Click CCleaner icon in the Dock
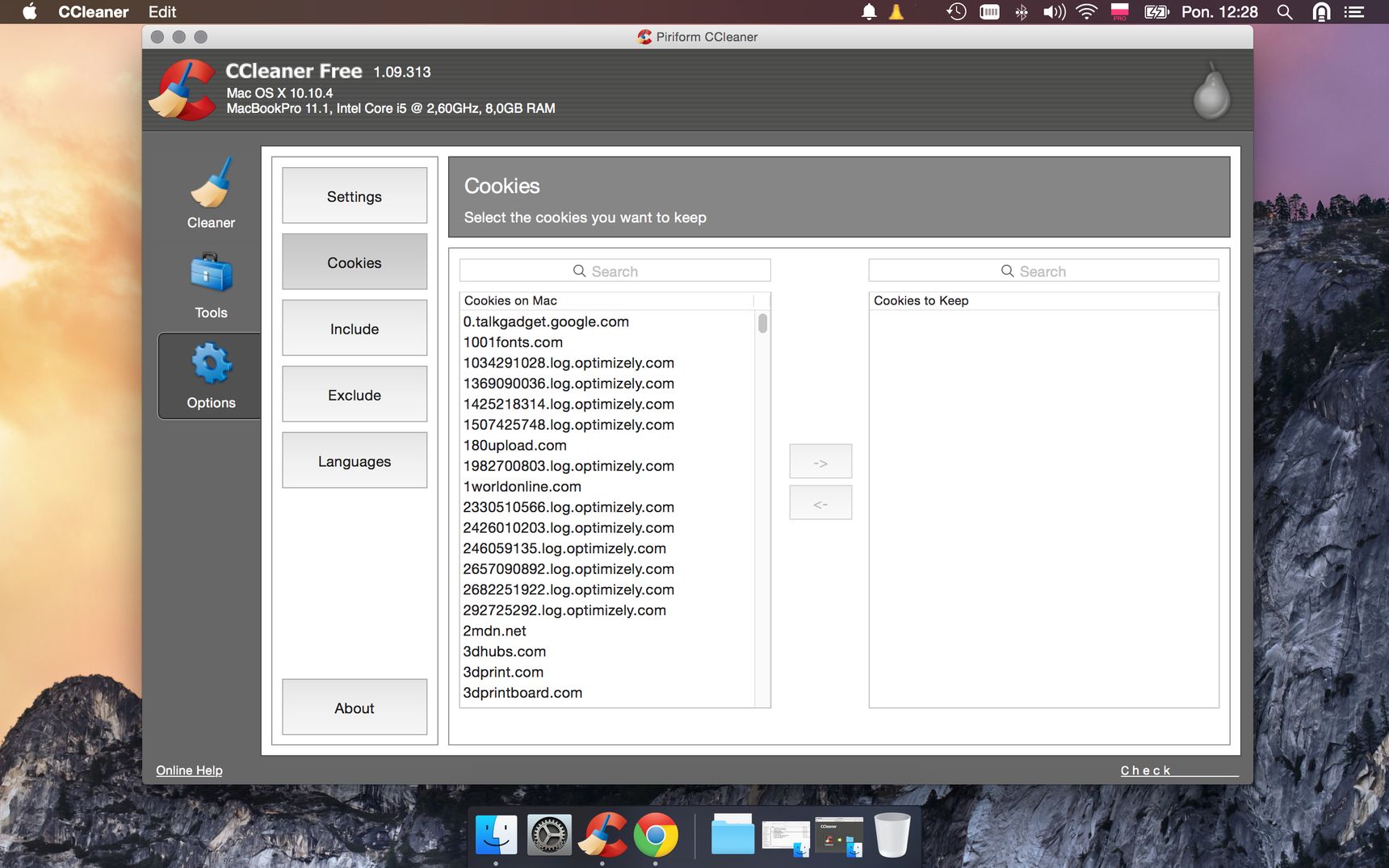This screenshot has width=1389, height=868. point(602,835)
